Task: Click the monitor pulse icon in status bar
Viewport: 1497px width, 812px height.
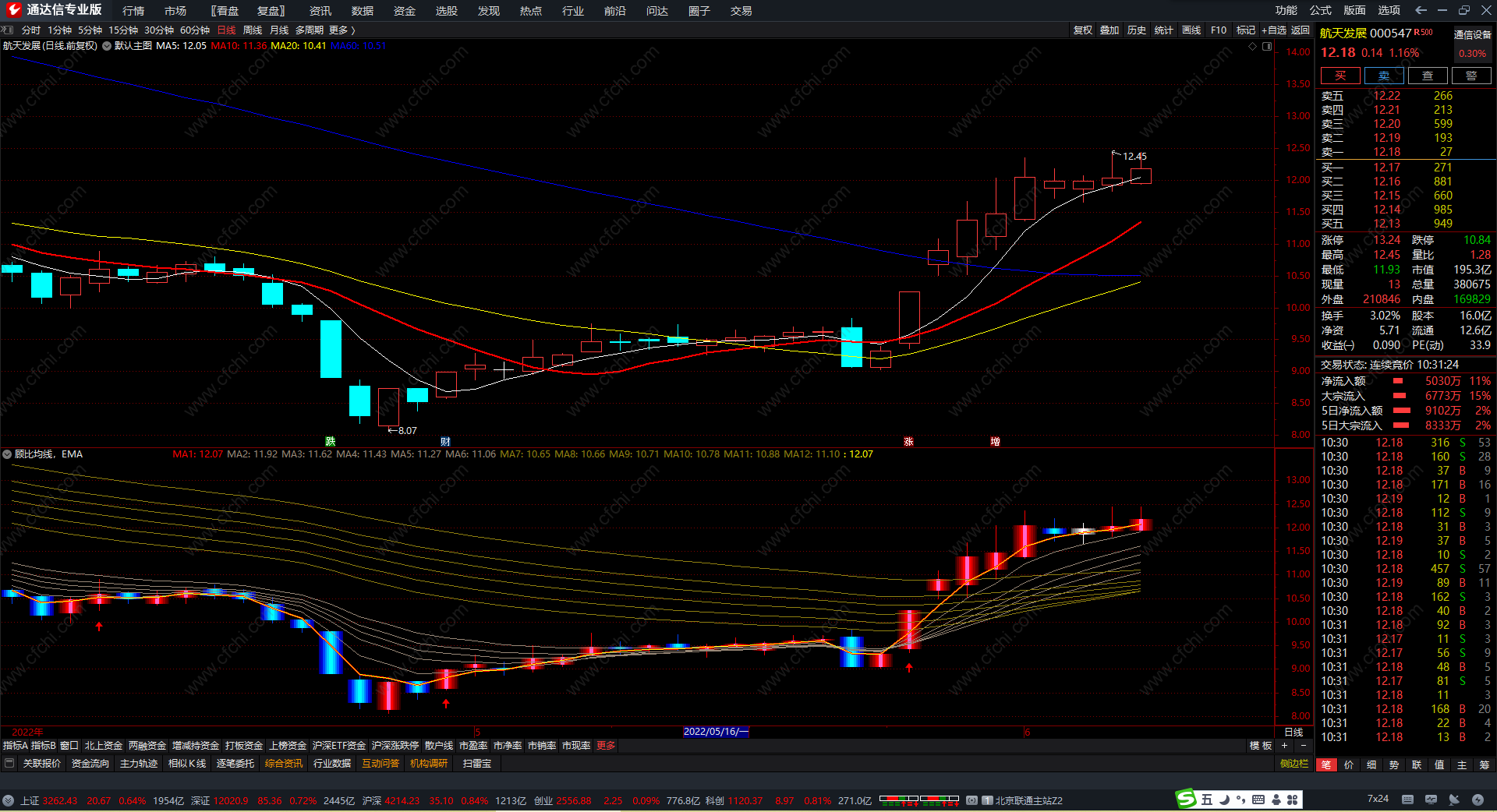Action: point(1431,800)
